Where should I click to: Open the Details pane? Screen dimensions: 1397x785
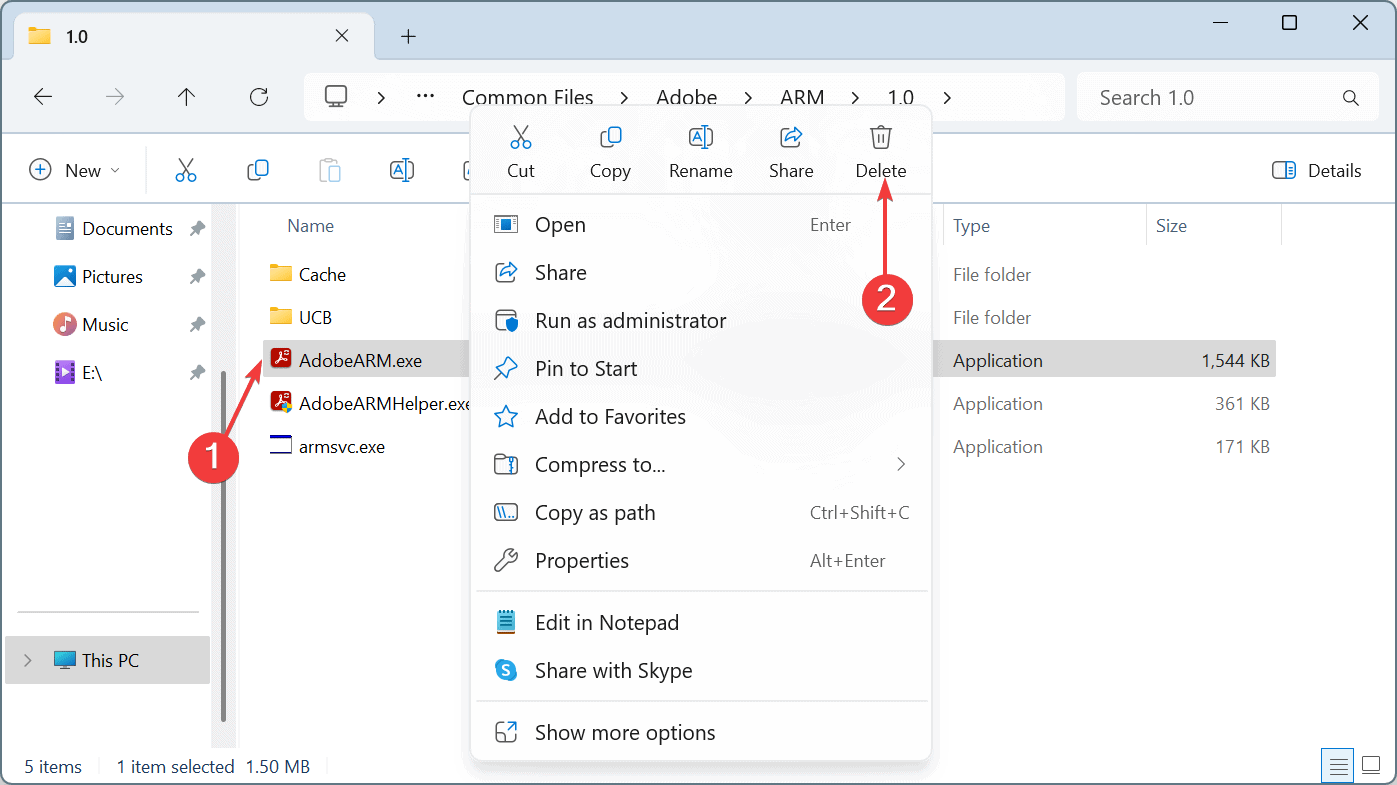[x=1316, y=170]
